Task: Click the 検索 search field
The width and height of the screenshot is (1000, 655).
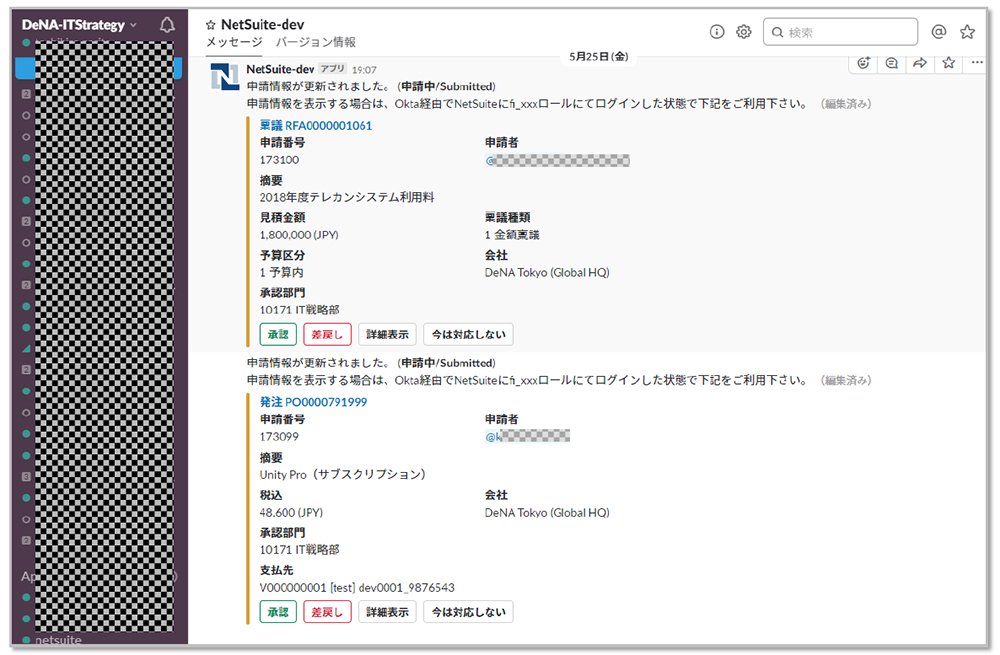Action: coord(840,32)
